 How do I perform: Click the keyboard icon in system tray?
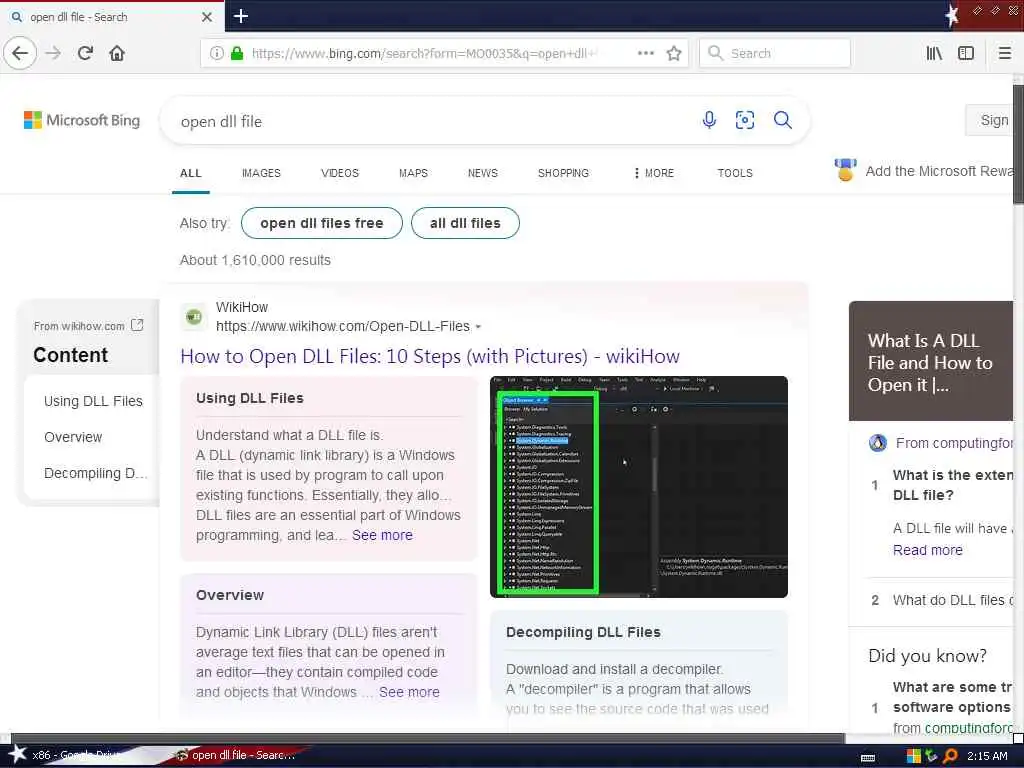tap(868, 757)
